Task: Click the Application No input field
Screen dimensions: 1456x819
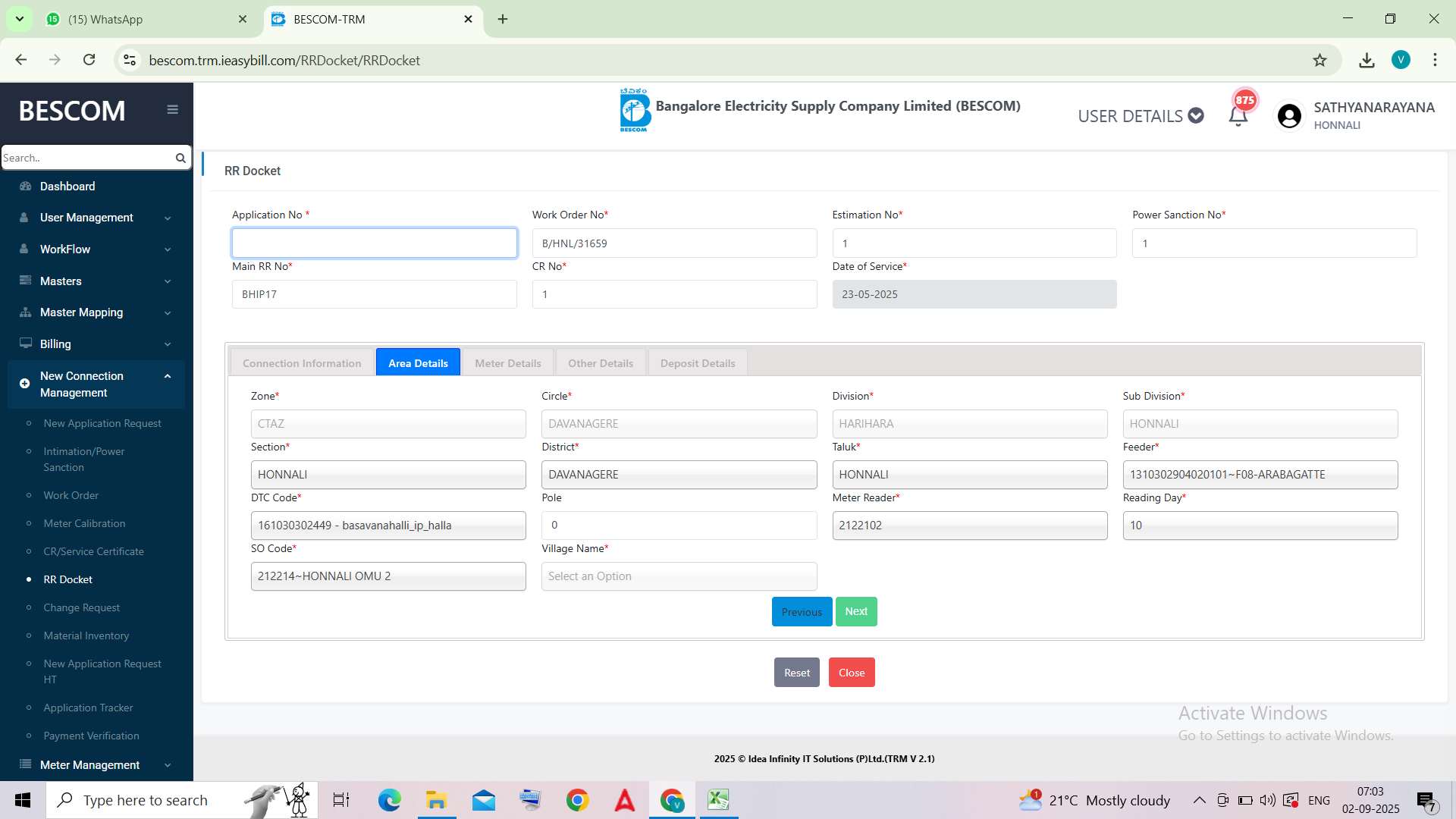Action: [374, 243]
